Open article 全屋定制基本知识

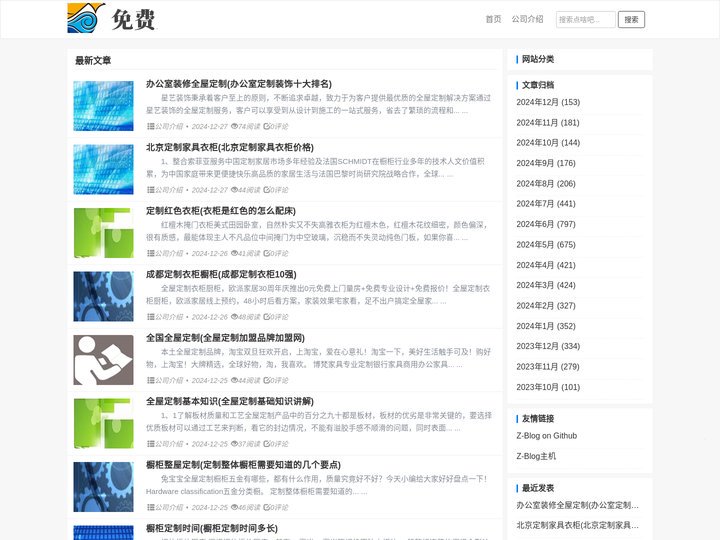[x=230, y=401]
